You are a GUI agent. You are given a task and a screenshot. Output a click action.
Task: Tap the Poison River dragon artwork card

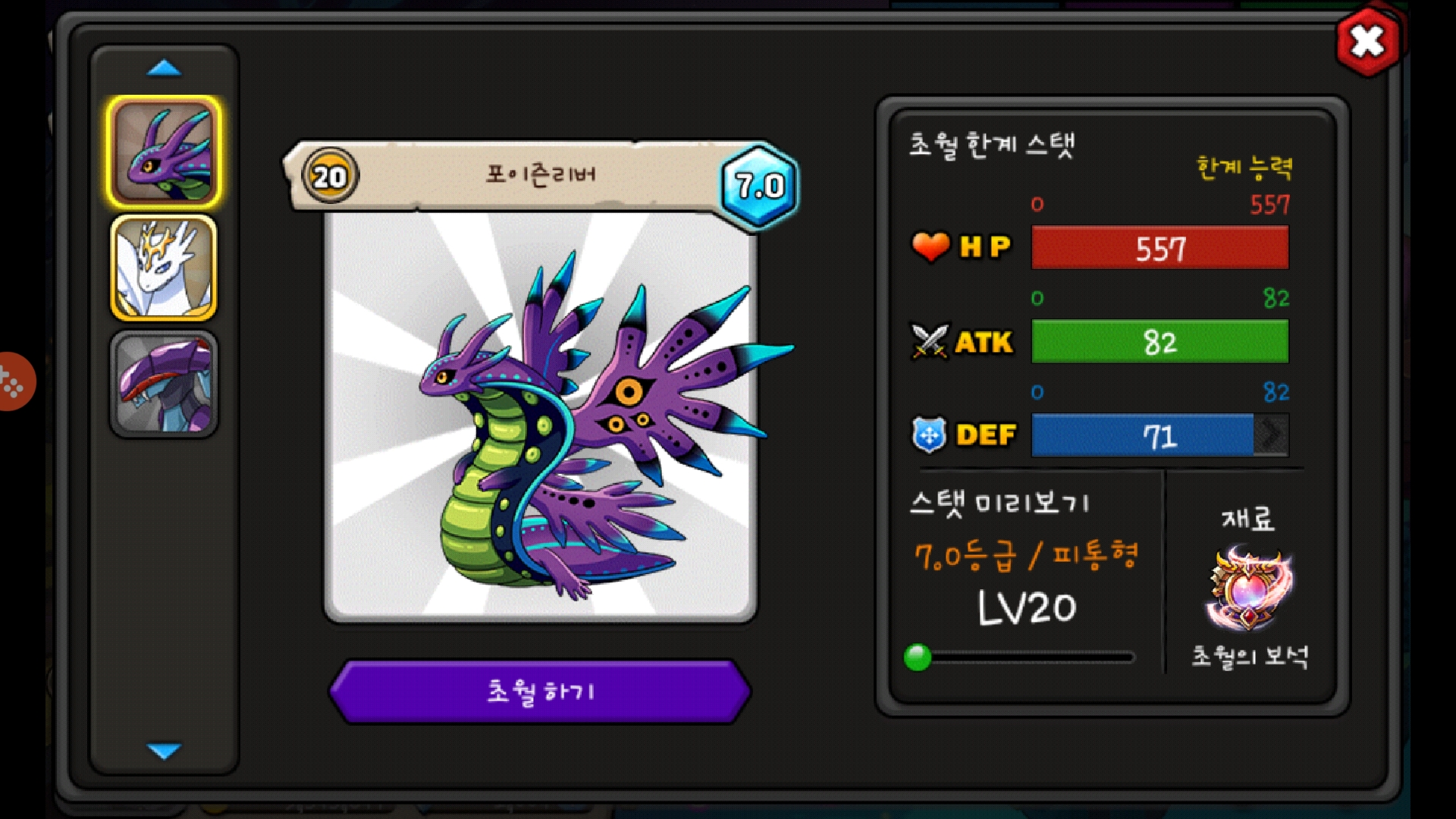540,417
